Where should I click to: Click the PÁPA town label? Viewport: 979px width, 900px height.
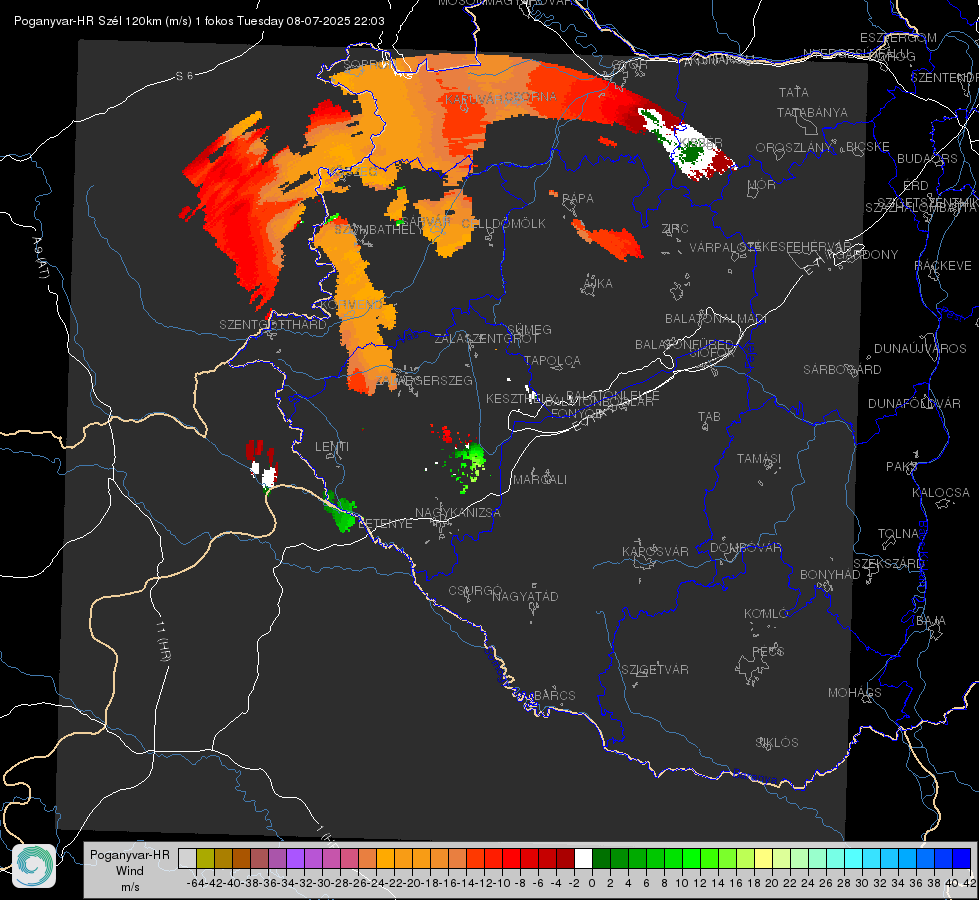pyautogui.click(x=578, y=199)
